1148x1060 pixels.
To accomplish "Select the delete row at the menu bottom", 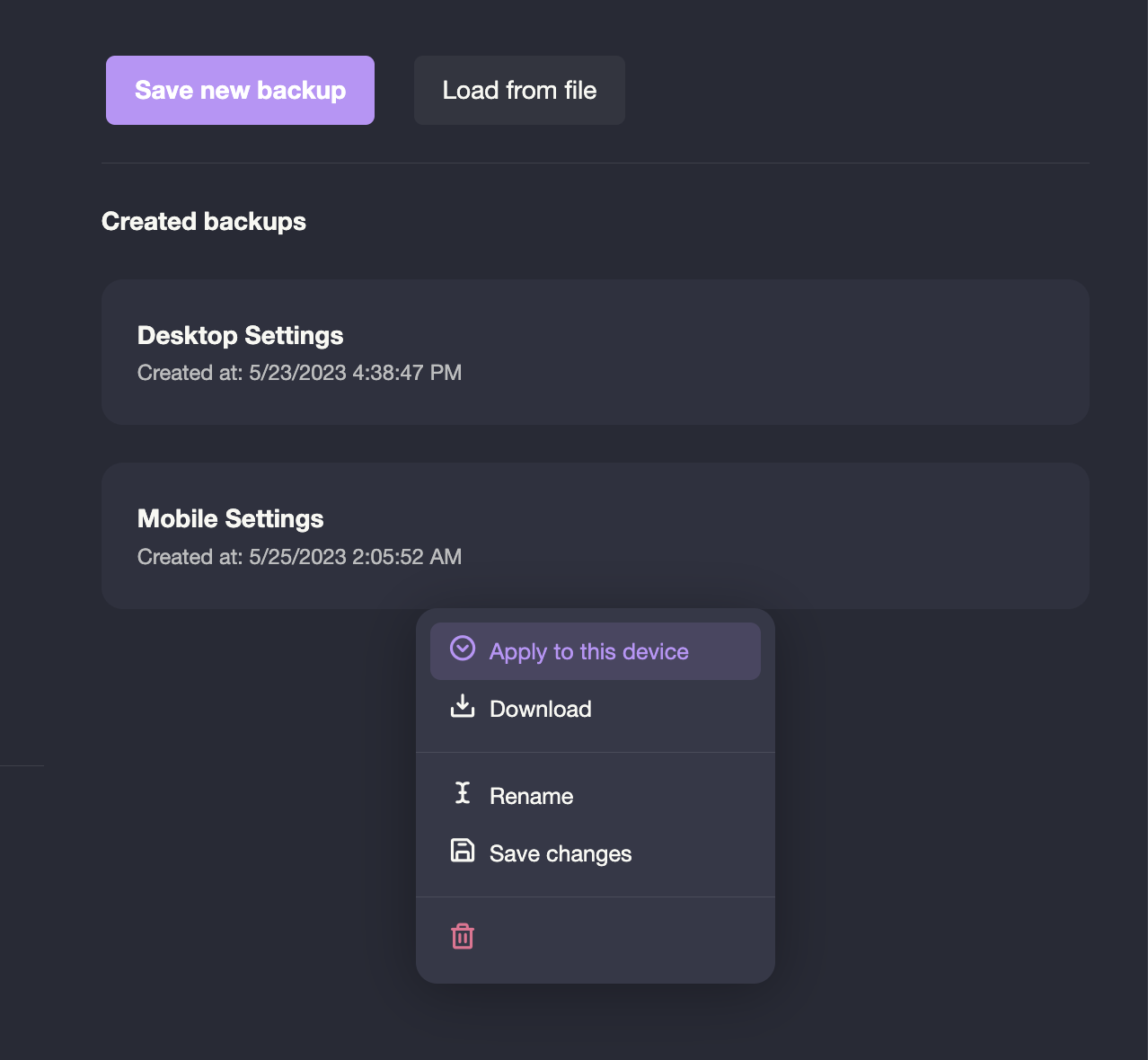I will point(595,936).
